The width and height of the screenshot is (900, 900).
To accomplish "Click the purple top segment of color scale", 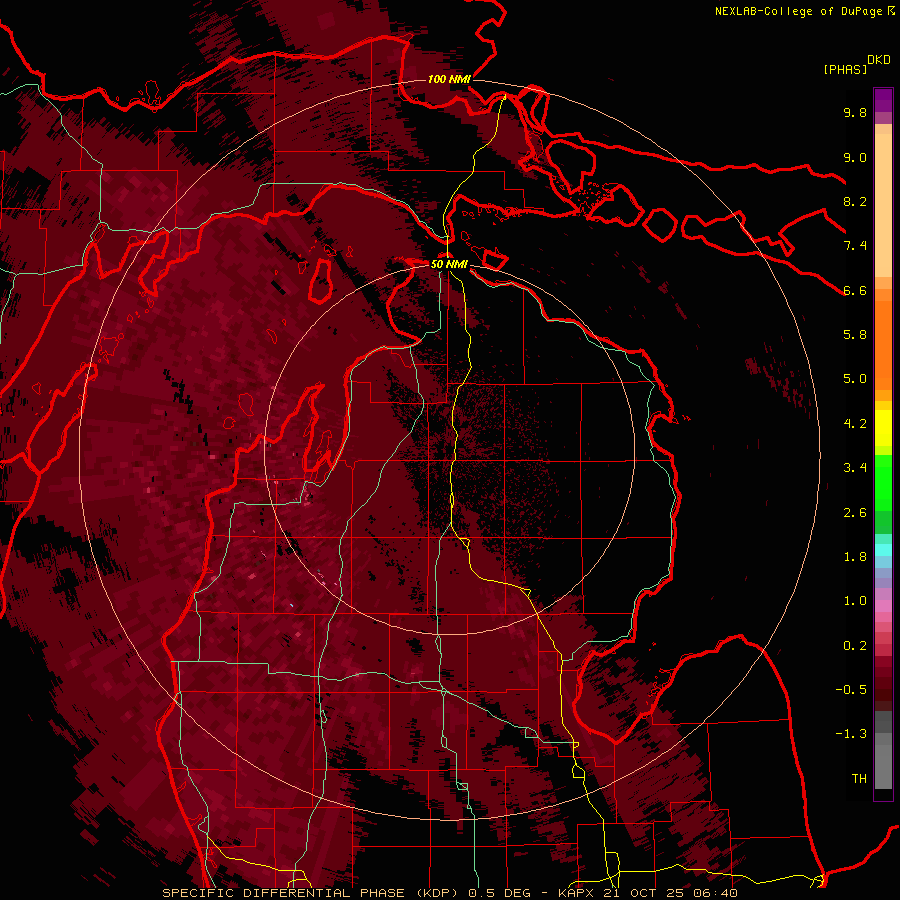I will 883,100.
